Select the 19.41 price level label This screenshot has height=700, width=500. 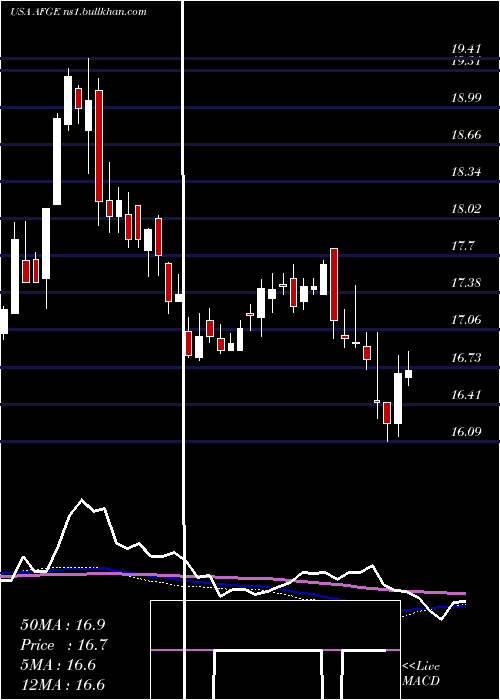[x=466, y=49]
